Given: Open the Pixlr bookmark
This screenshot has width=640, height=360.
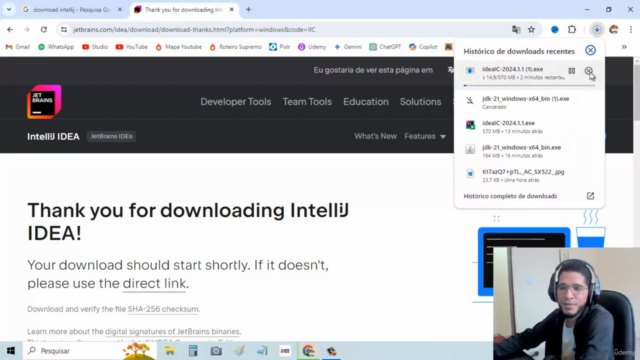Looking at the screenshot, I should [x=280, y=47].
